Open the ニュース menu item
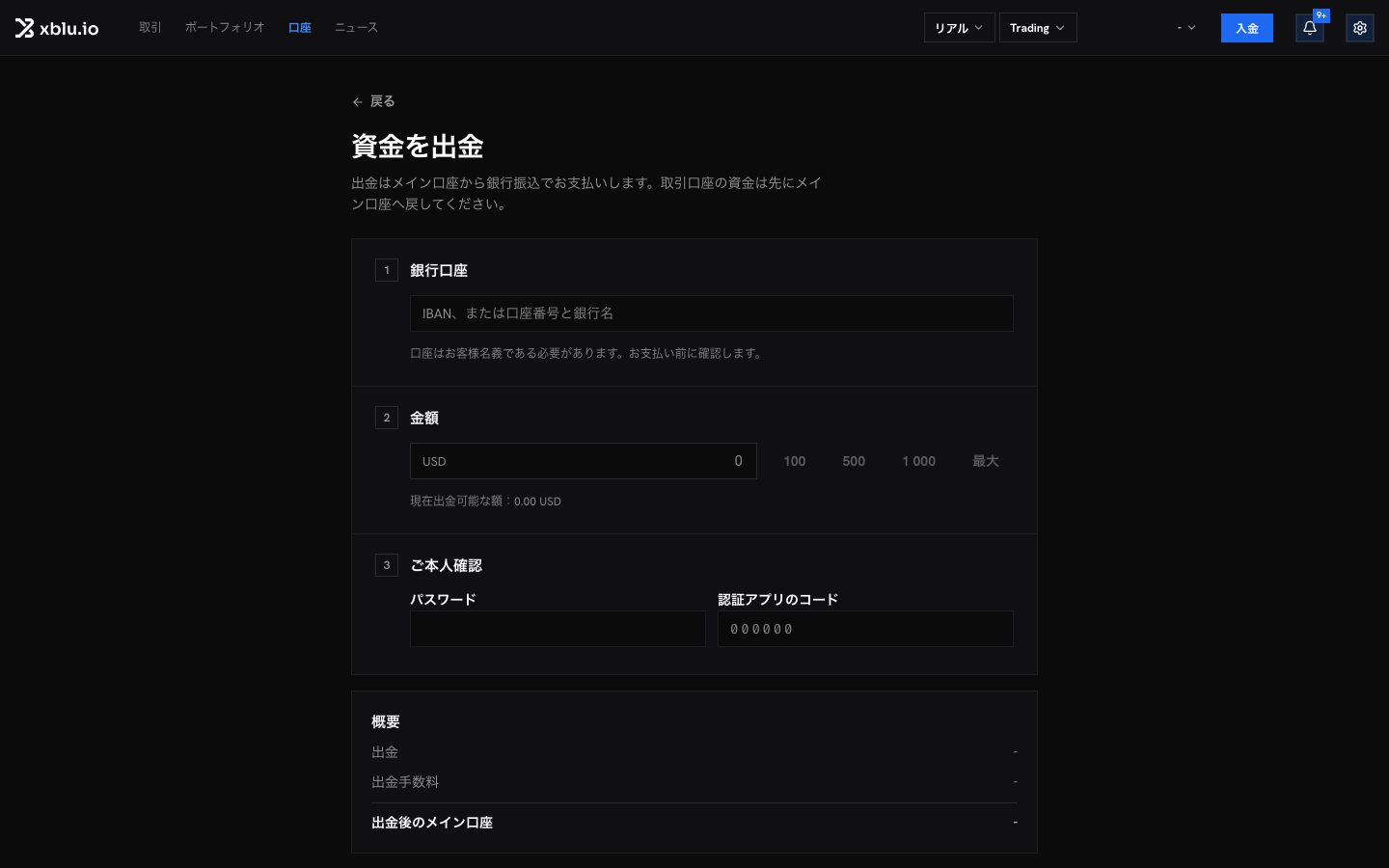Viewport: 1389px width, 868px height. tap(356, 27)
